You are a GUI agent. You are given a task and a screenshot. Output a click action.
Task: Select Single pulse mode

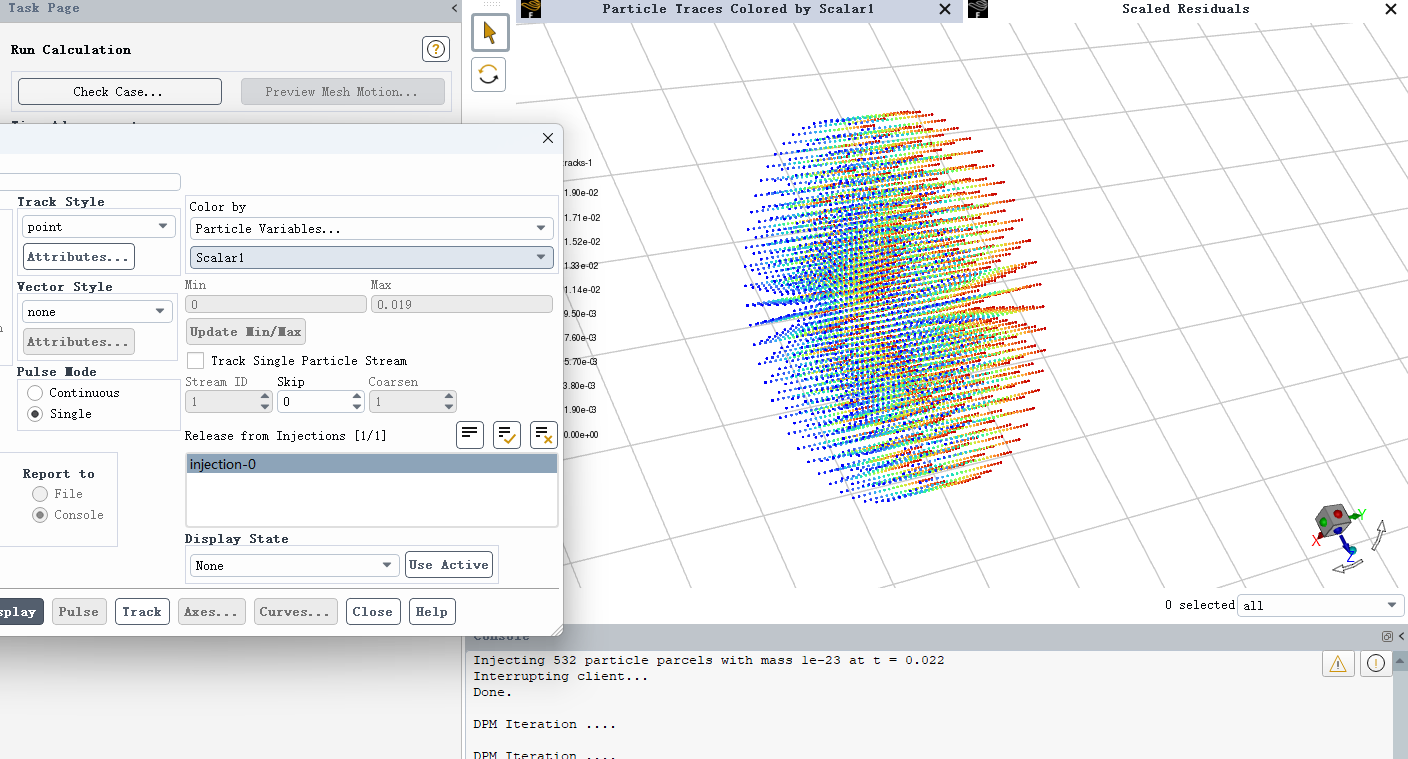35,414
